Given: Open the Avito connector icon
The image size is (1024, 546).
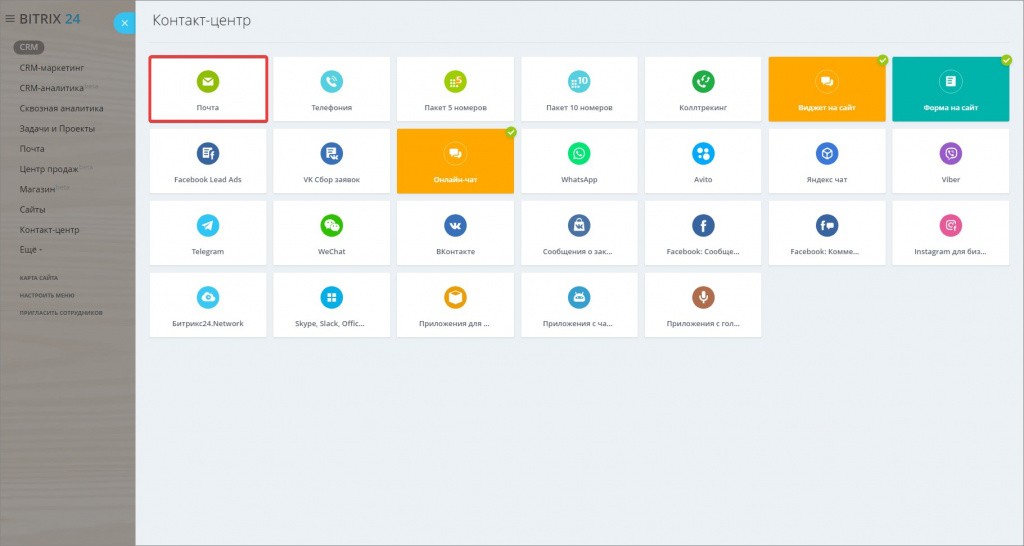Looking at the screenshot, I should click(x=703, y=153).
